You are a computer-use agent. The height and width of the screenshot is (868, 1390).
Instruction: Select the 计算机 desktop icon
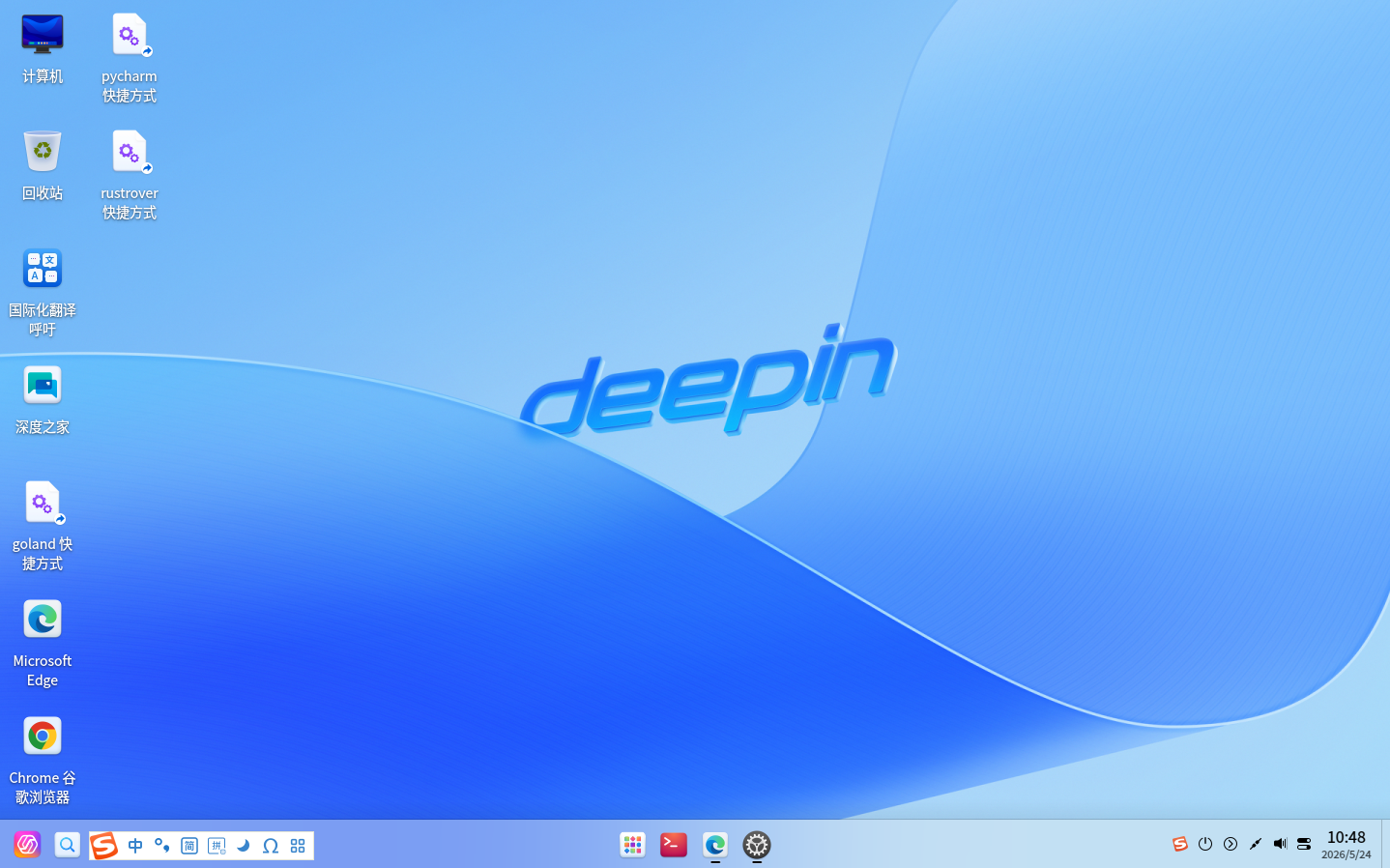pos(43,36)
